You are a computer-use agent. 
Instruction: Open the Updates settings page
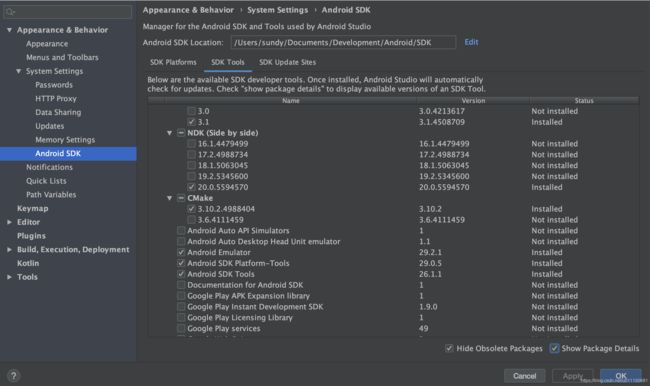pyautogui.click(x=49, y=126)
